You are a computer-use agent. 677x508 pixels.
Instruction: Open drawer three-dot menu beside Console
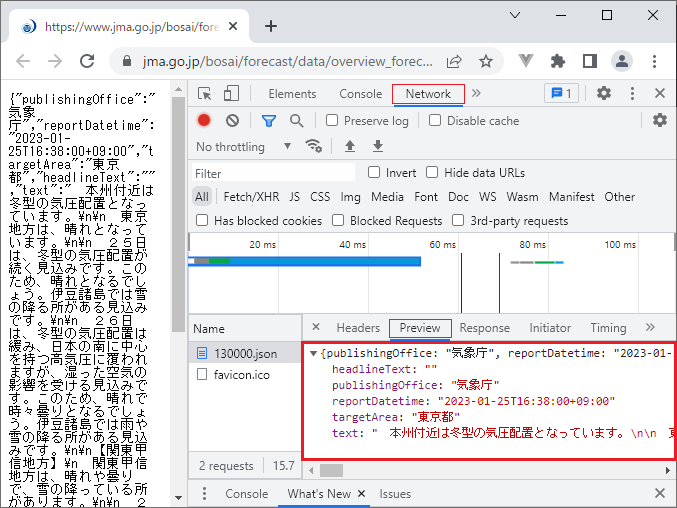[204, 493]
